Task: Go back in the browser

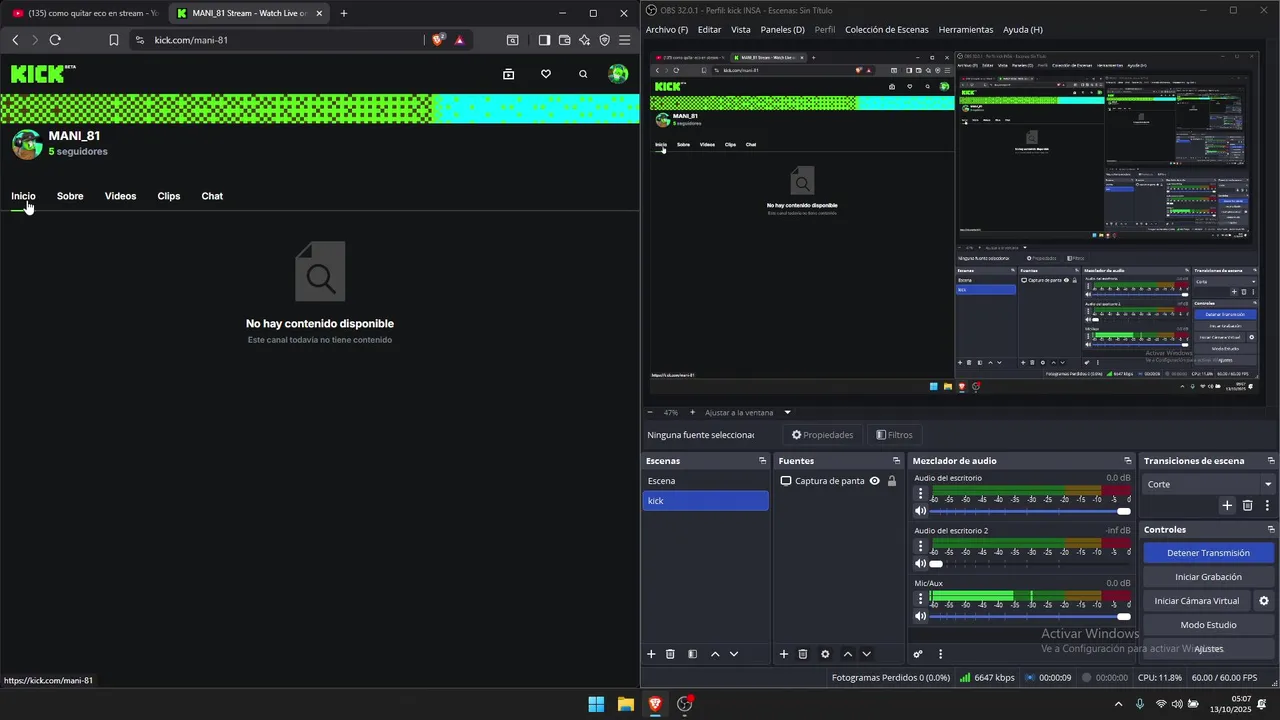Action: click(15, 40)
